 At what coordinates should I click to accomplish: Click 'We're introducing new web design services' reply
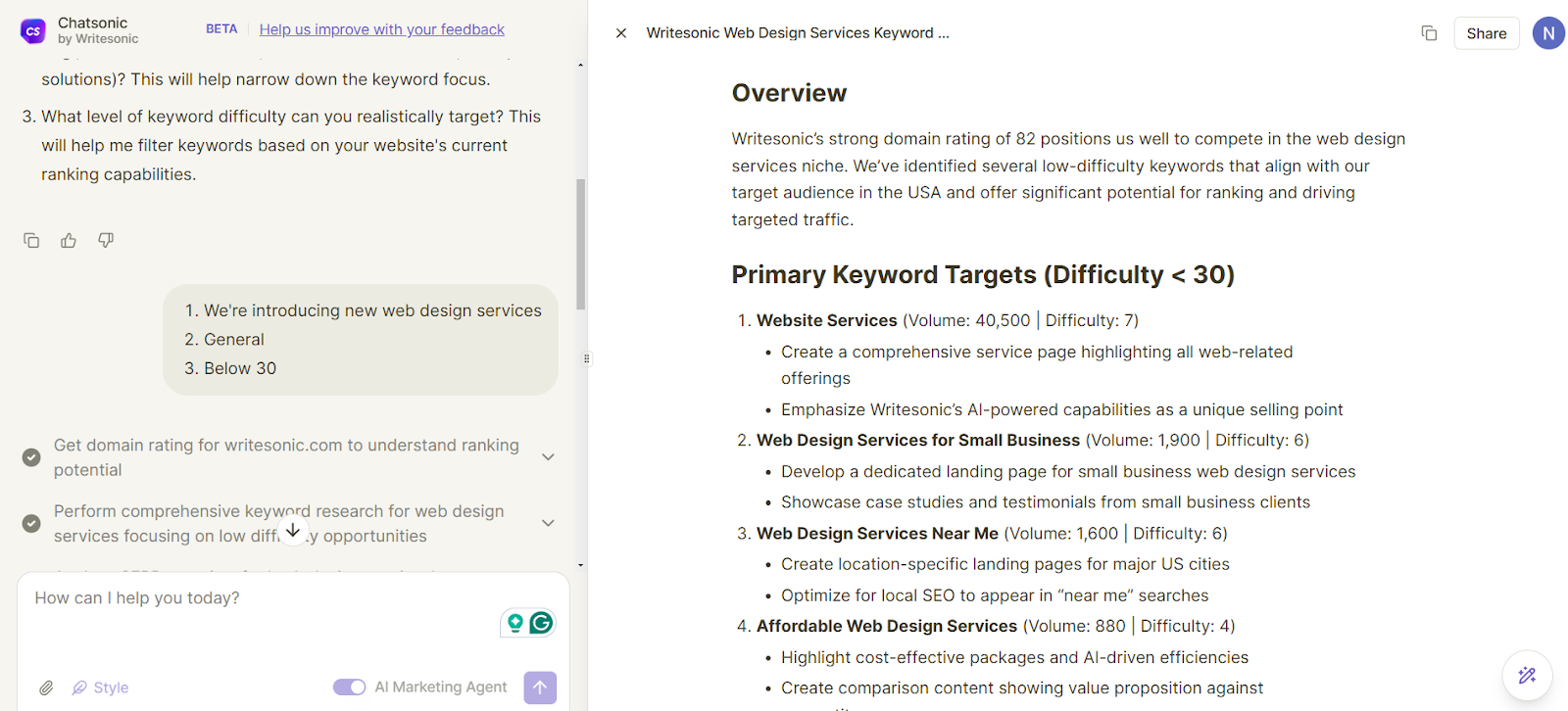372,310
